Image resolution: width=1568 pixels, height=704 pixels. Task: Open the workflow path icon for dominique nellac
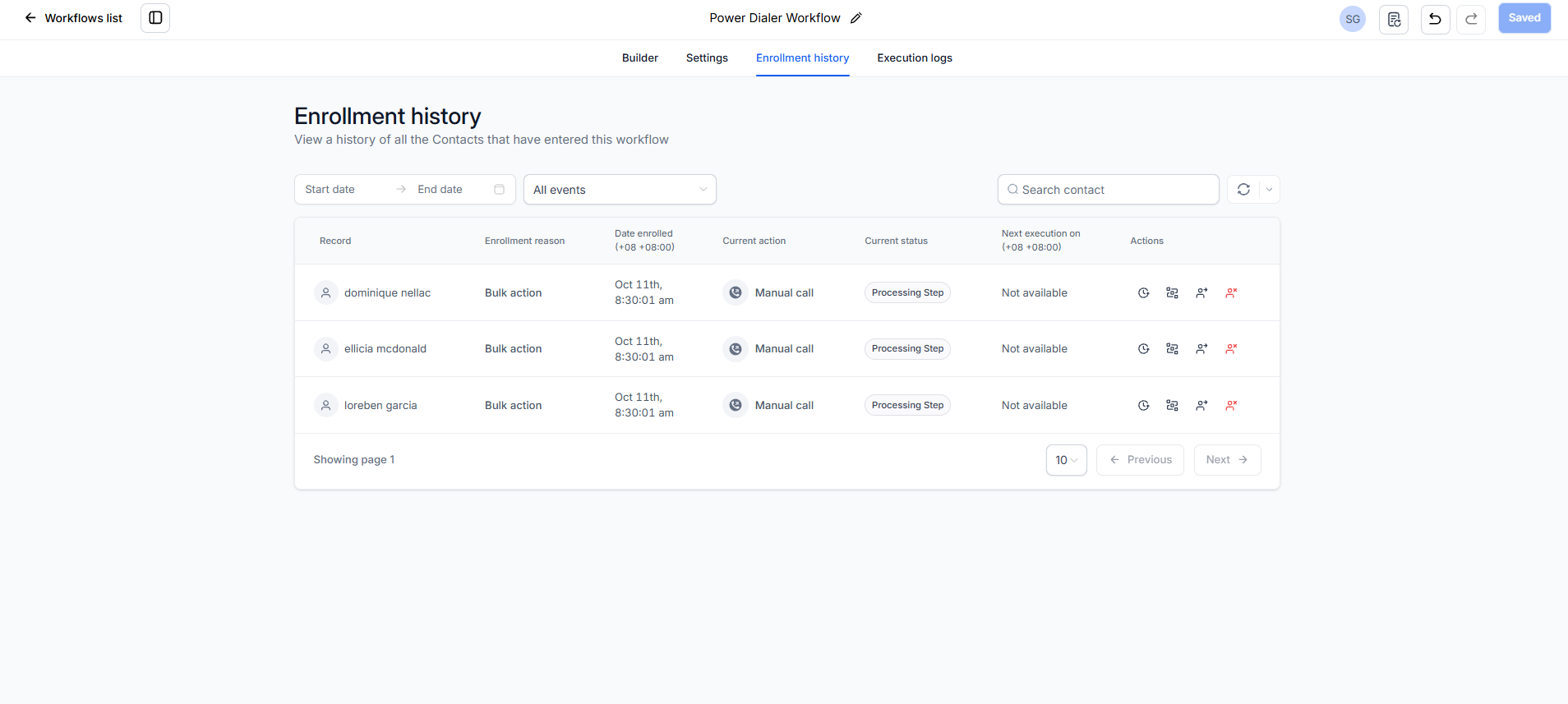coord(1173,293)
